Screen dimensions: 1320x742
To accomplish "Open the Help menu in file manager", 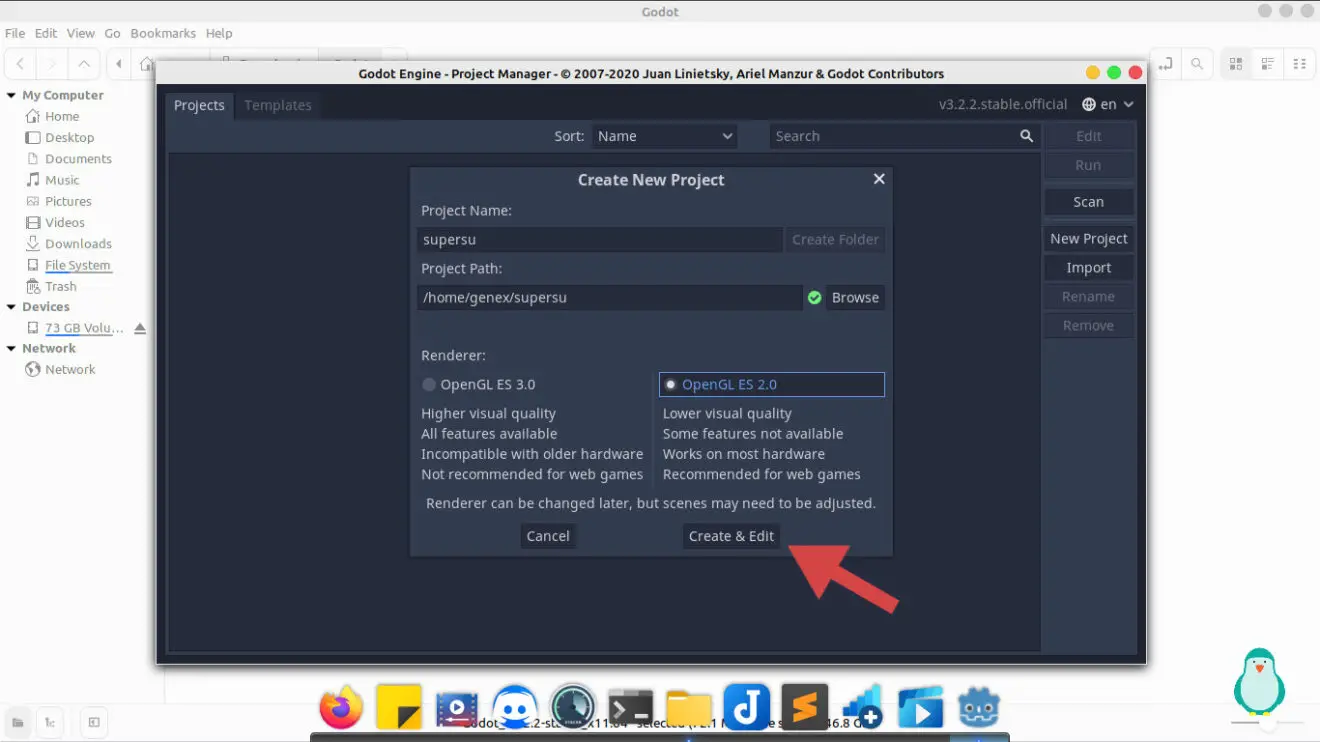I will pyautogui.click(x=219, y=33).
